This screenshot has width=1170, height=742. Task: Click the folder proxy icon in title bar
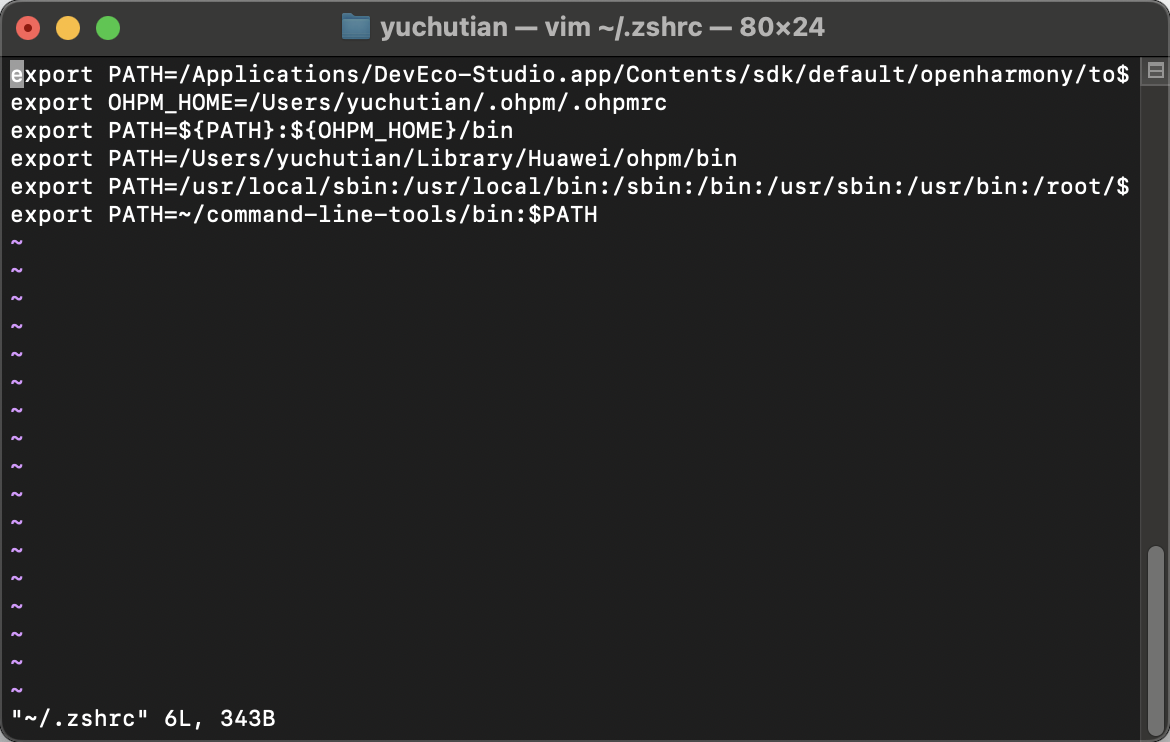click(356, 28)
